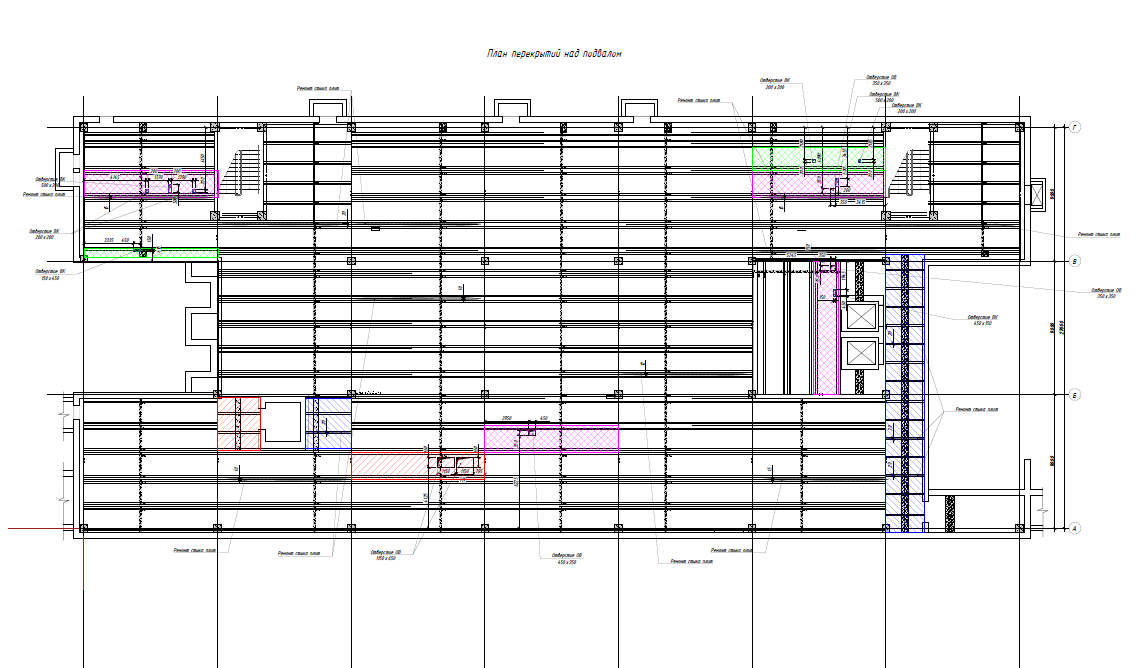
Task: Select the vertical magenta strip beside the elevators
Action: coord(827,330)
